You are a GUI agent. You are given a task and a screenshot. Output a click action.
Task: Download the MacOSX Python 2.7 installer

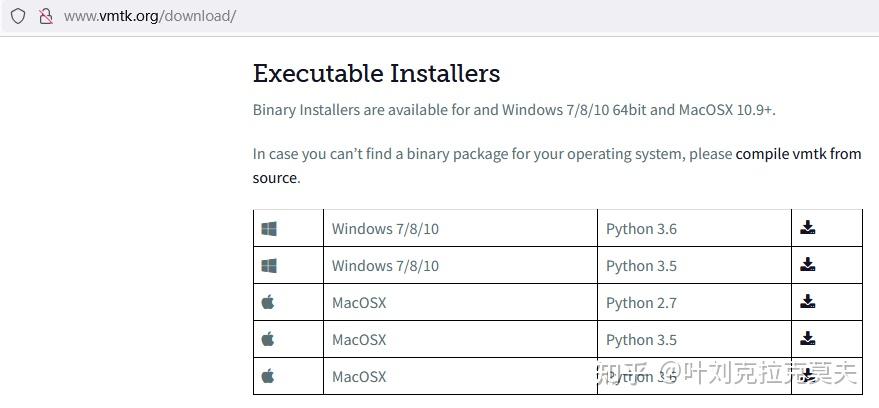pyautogui.click(x=808, y=302)
